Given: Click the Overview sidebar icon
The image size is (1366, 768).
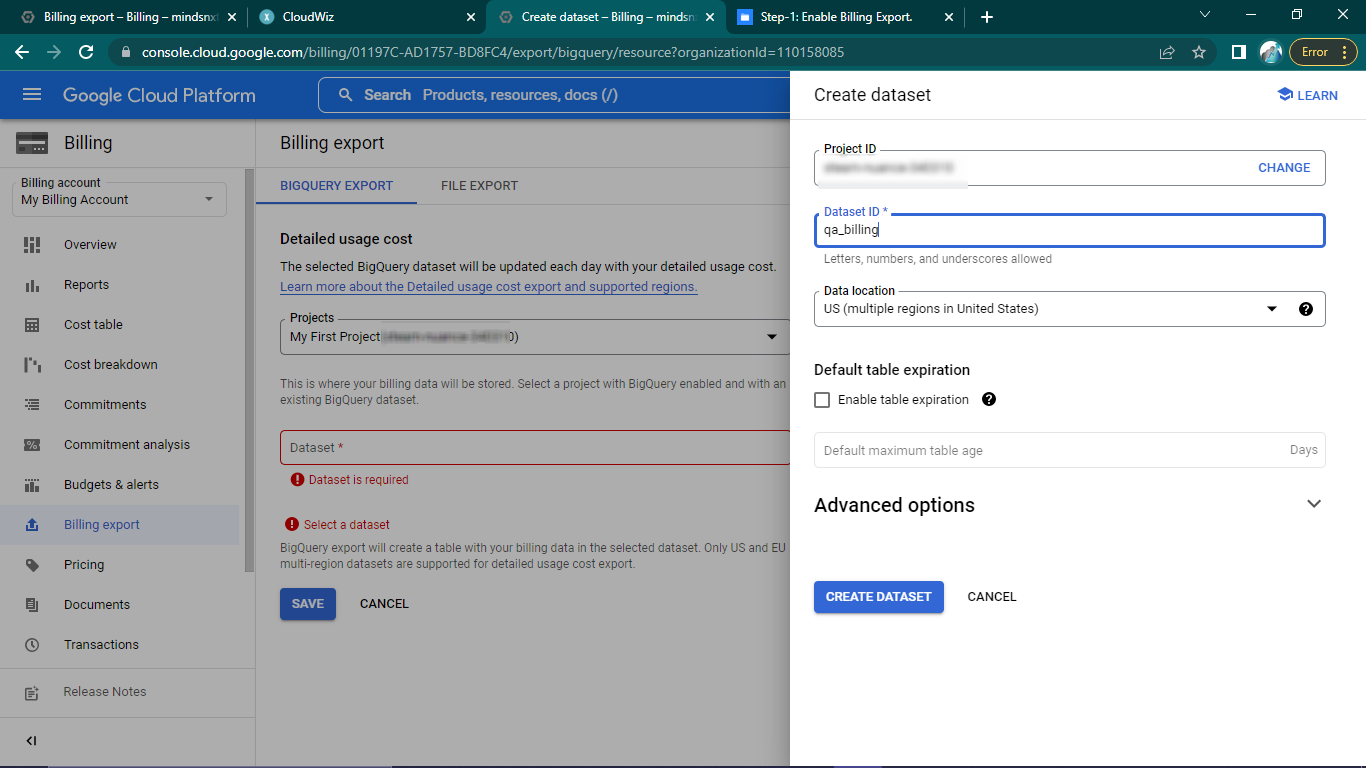Looking at the screenshot, I should [32, 245].
